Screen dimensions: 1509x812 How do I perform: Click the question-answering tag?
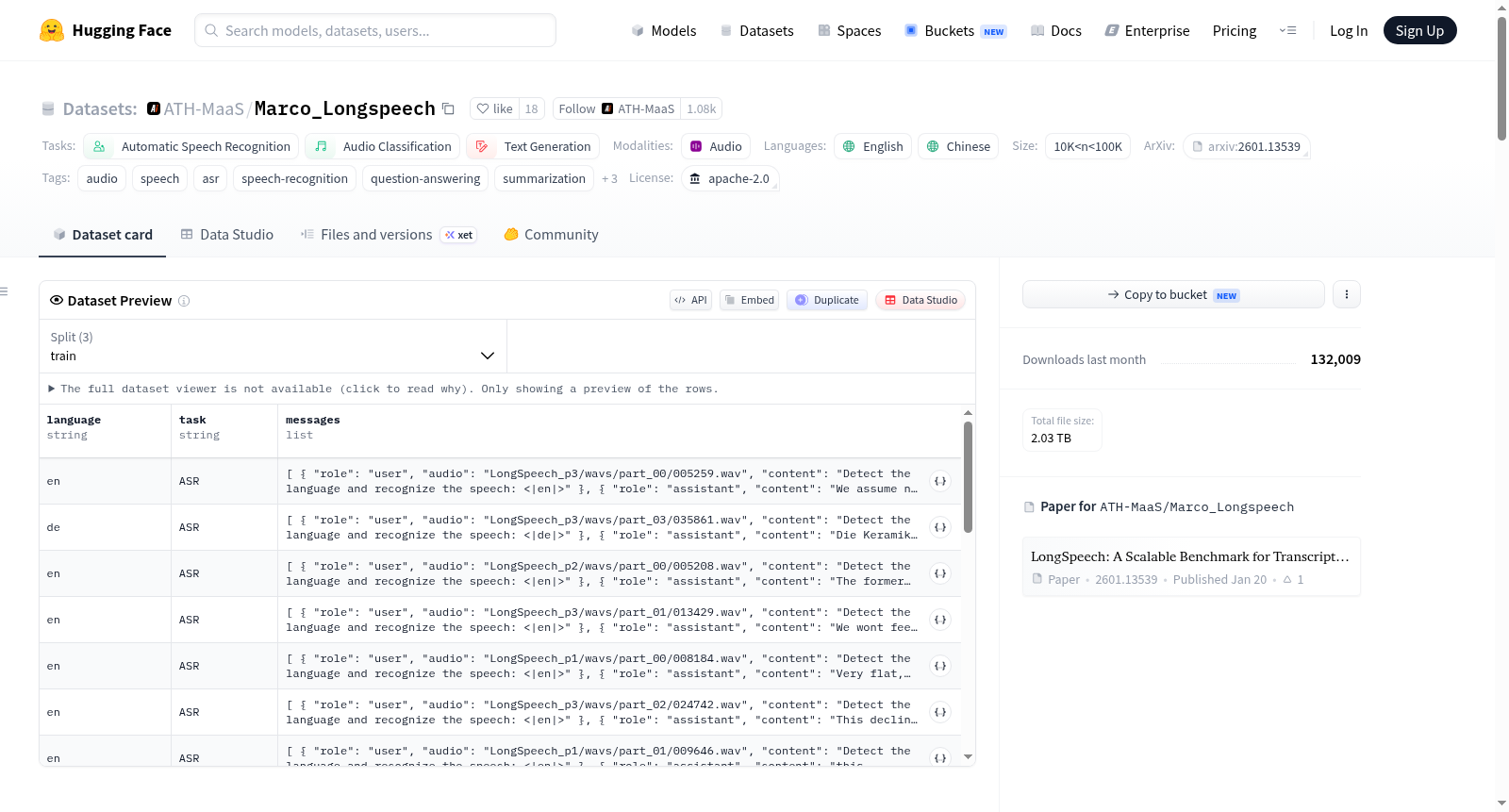coord(425,178)
